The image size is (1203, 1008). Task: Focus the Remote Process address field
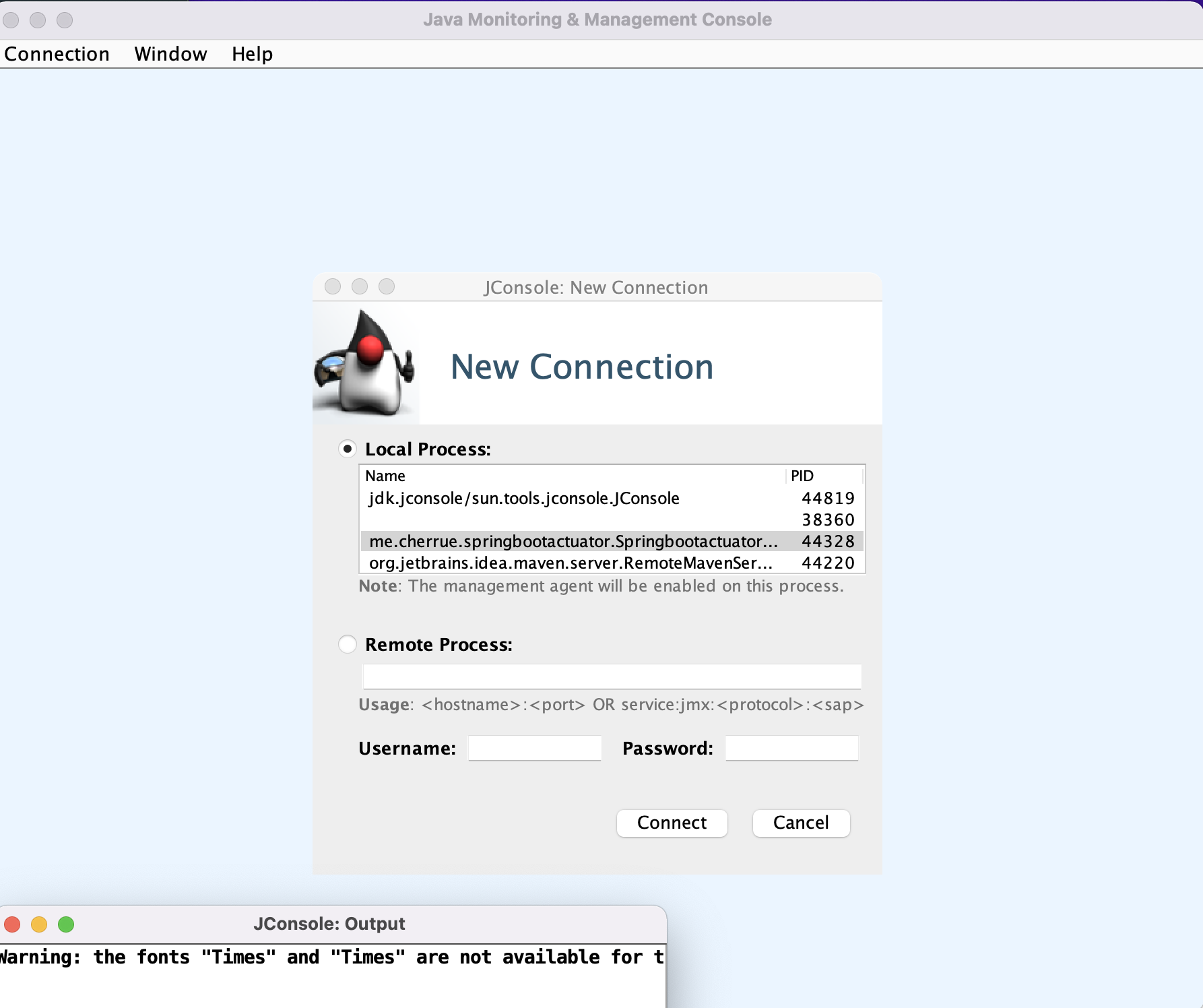[x=612, y=676]
